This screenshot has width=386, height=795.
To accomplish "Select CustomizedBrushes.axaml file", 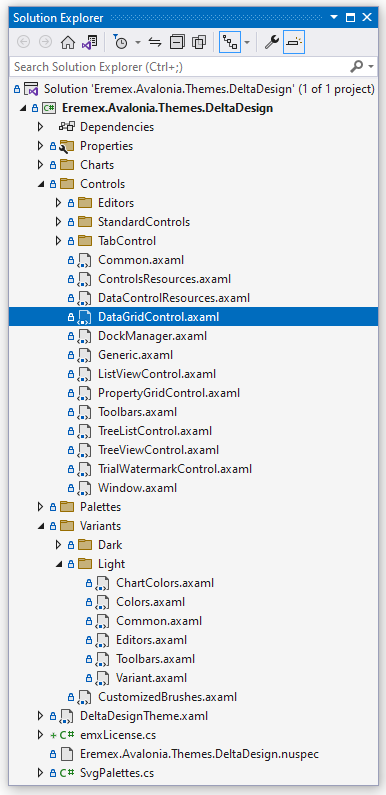I will [x=167, y=697].
